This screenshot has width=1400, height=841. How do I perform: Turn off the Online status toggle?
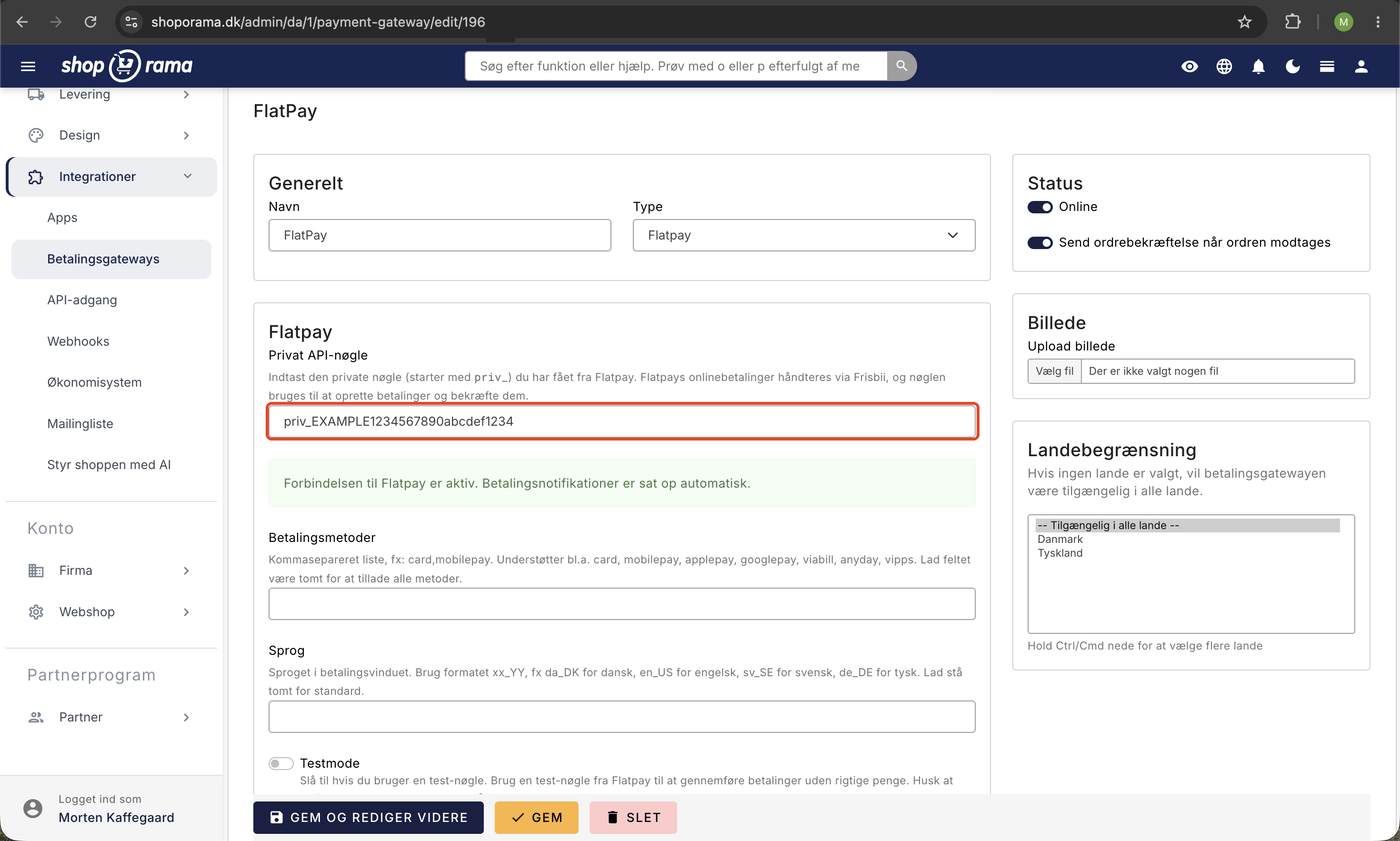click(1040, 207)
